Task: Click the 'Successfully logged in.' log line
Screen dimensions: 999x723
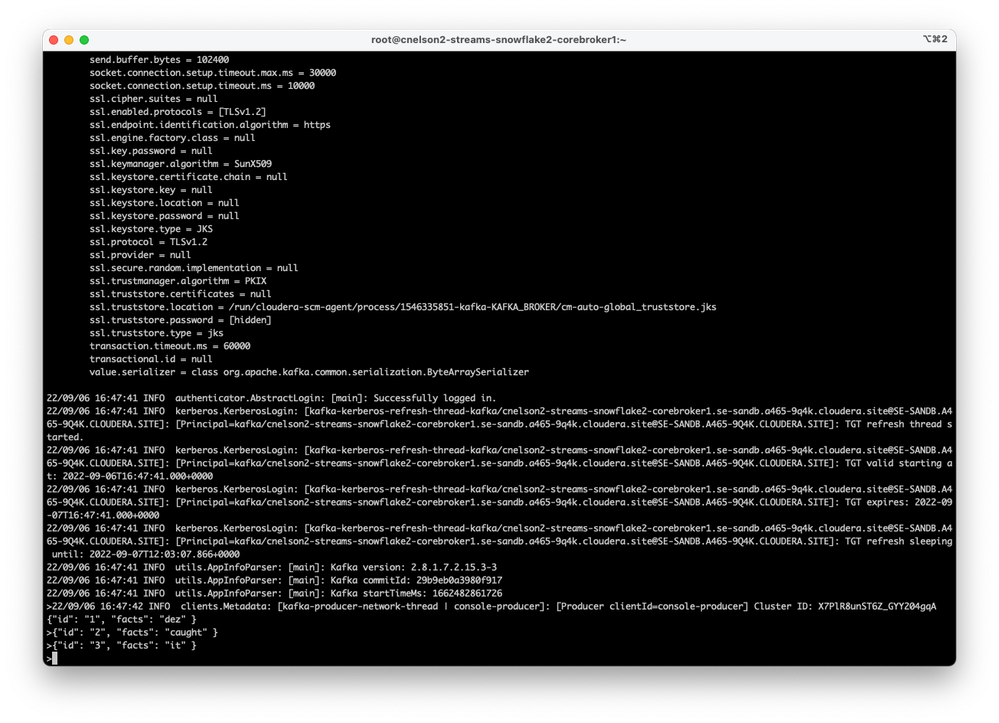Action: (271, 398)
